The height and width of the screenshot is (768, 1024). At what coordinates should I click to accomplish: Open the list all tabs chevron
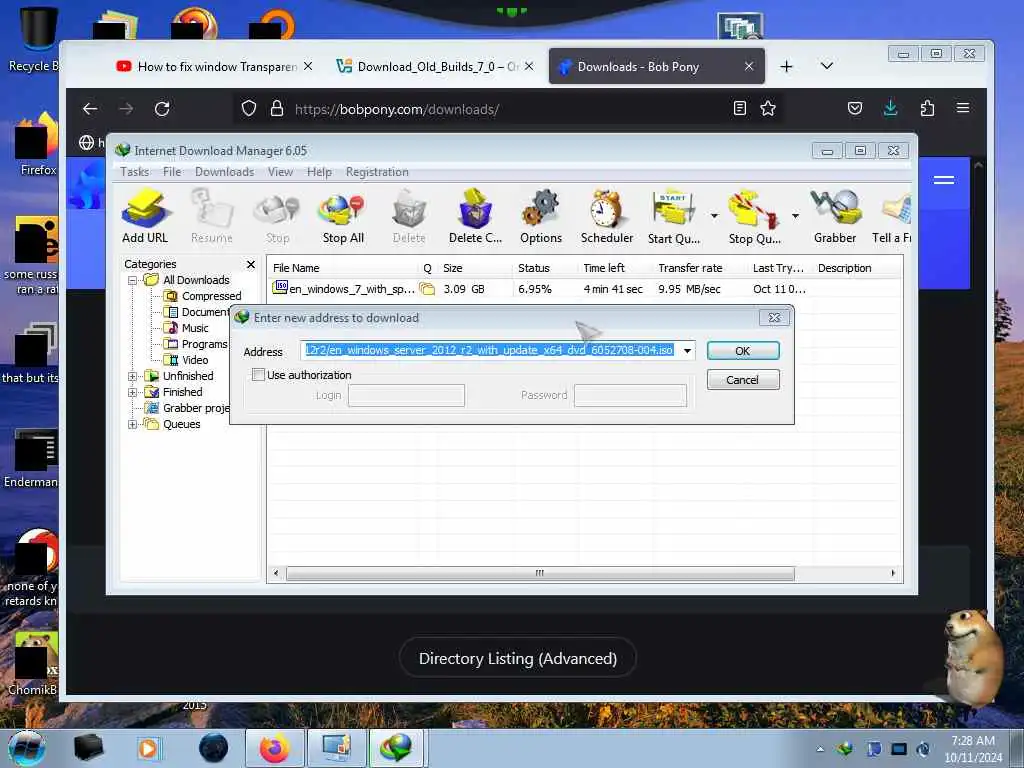point(827,66)
